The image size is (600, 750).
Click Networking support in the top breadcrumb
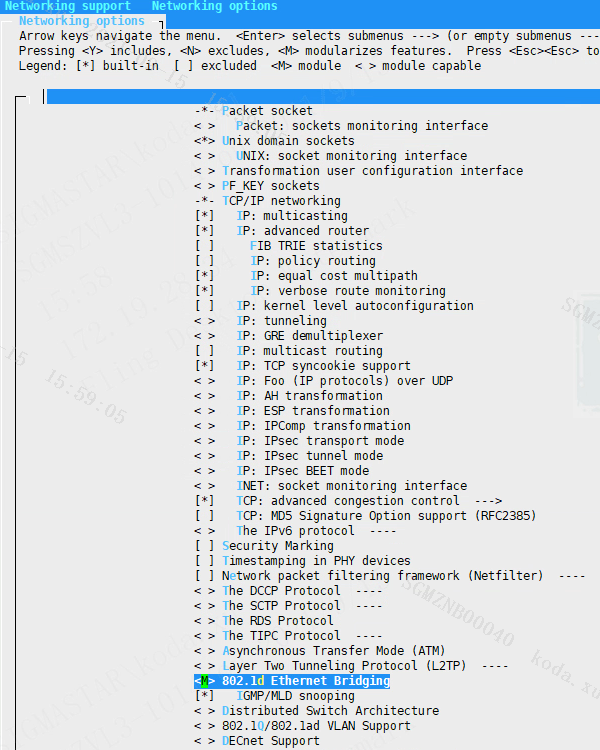pos(67,6)
